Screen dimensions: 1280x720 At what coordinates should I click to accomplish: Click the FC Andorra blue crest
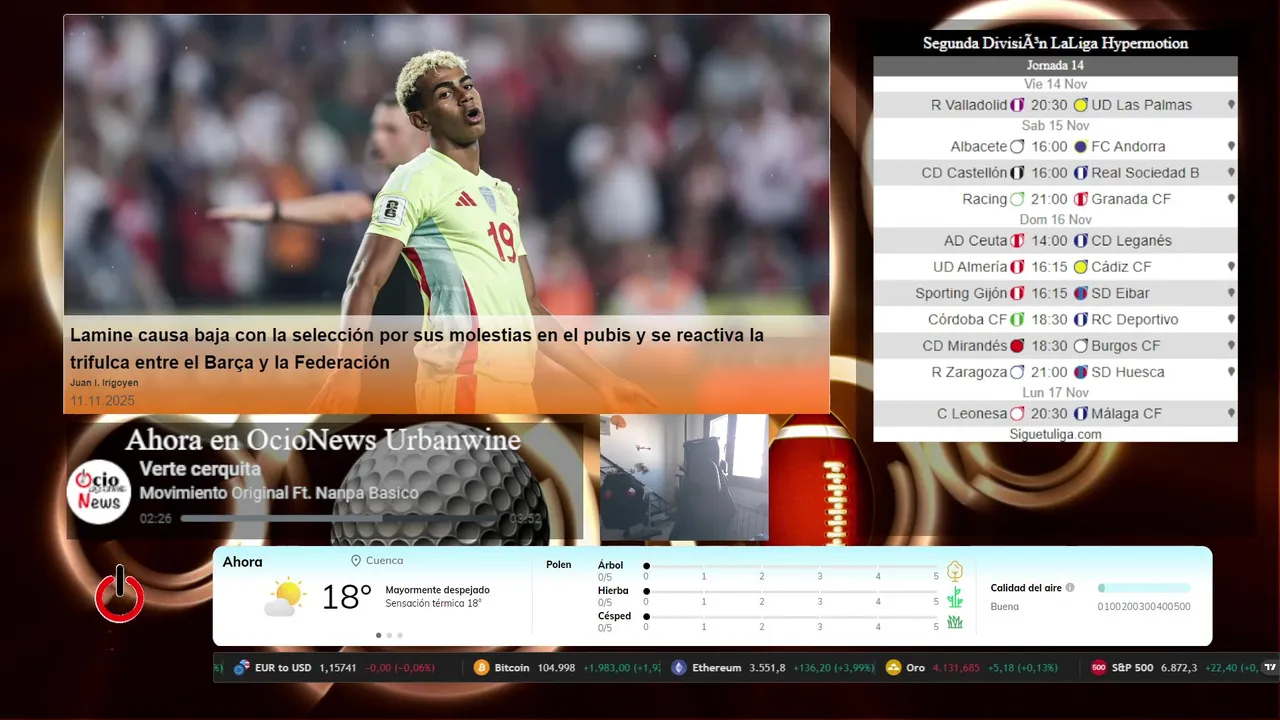tap(1080, 147)
